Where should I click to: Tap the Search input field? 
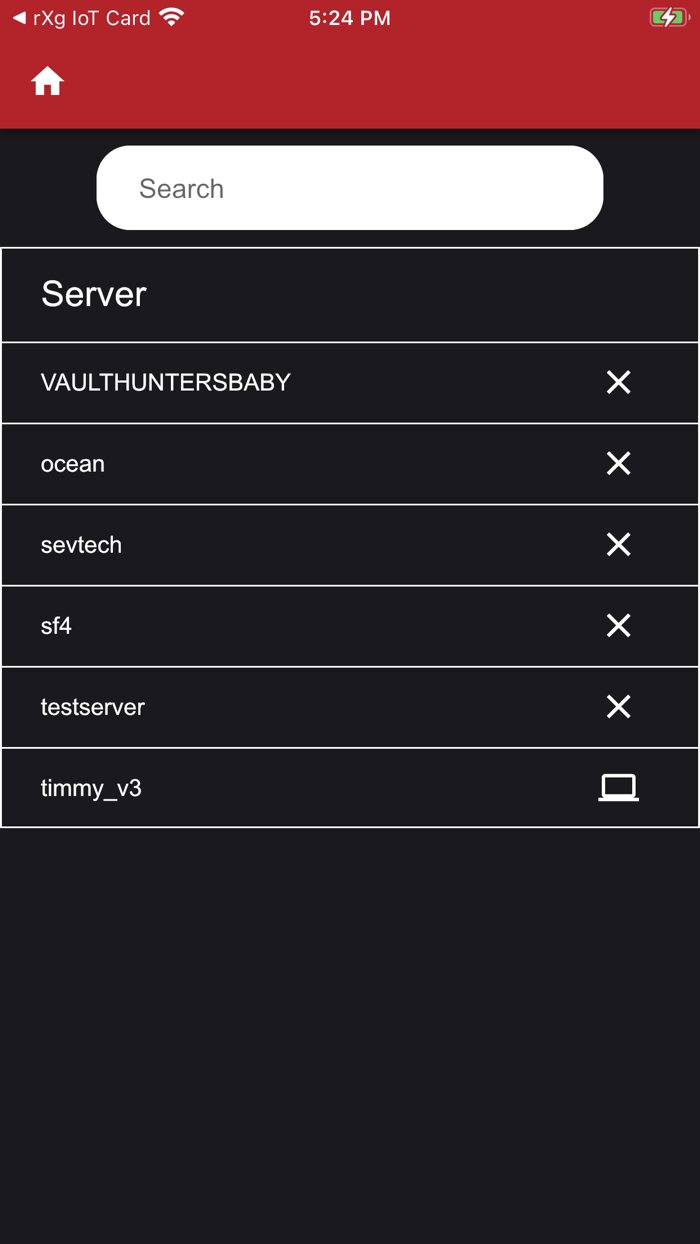(350, 187)
